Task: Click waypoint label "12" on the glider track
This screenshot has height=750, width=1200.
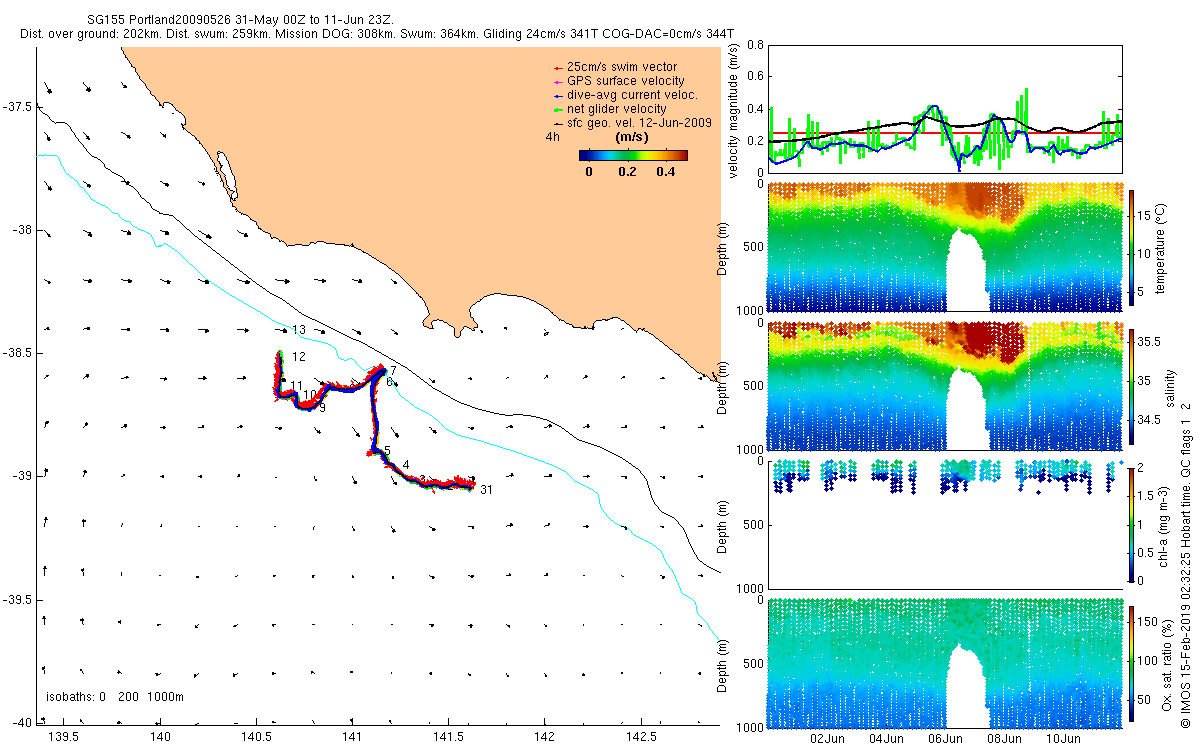Action: [x=299, y=357]
